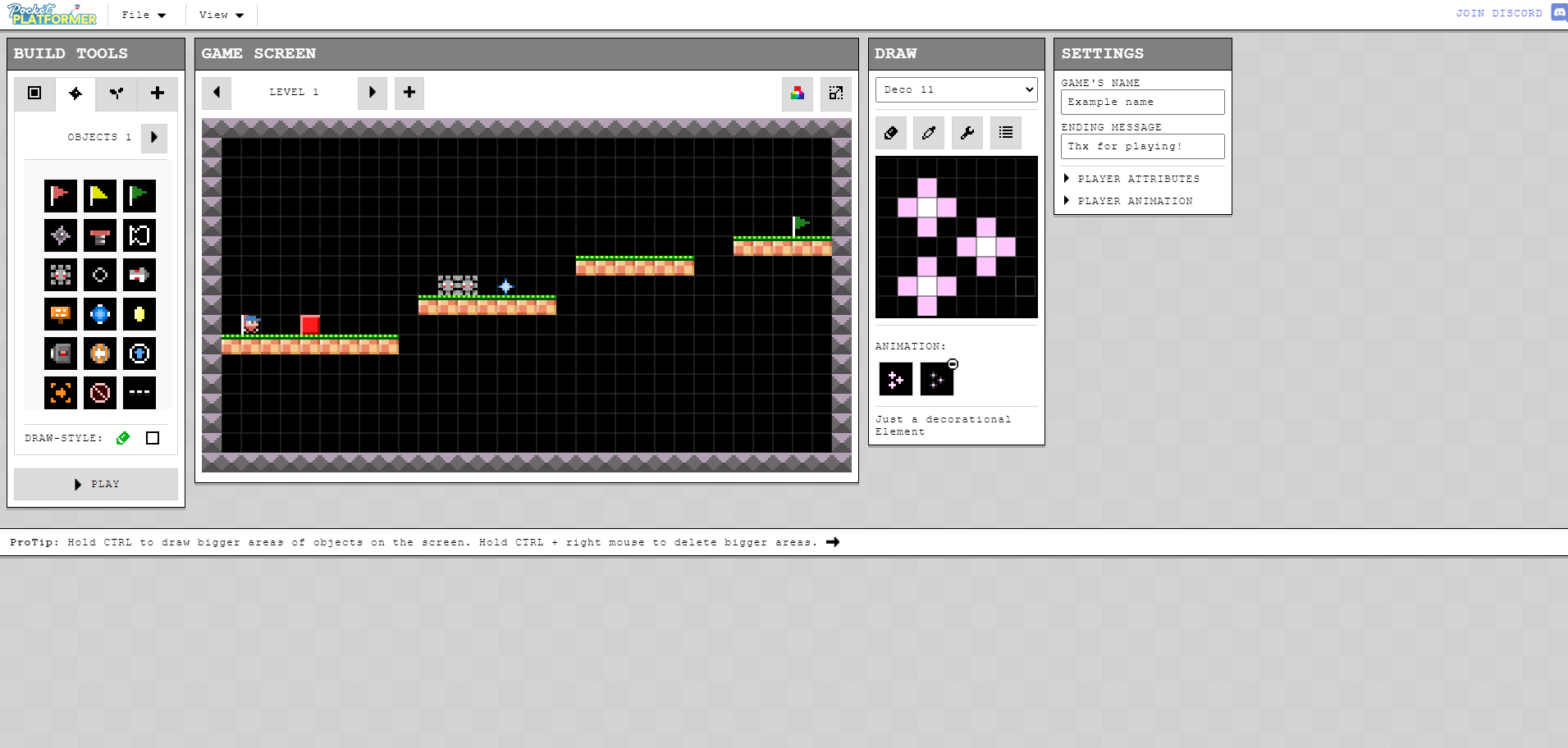Click the JOIN DISCORD link

[1498, 12]
